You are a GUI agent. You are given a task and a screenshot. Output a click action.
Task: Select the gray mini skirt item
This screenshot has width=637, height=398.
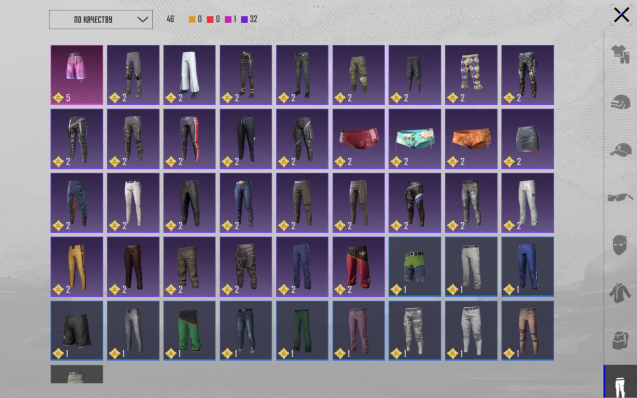527,139
